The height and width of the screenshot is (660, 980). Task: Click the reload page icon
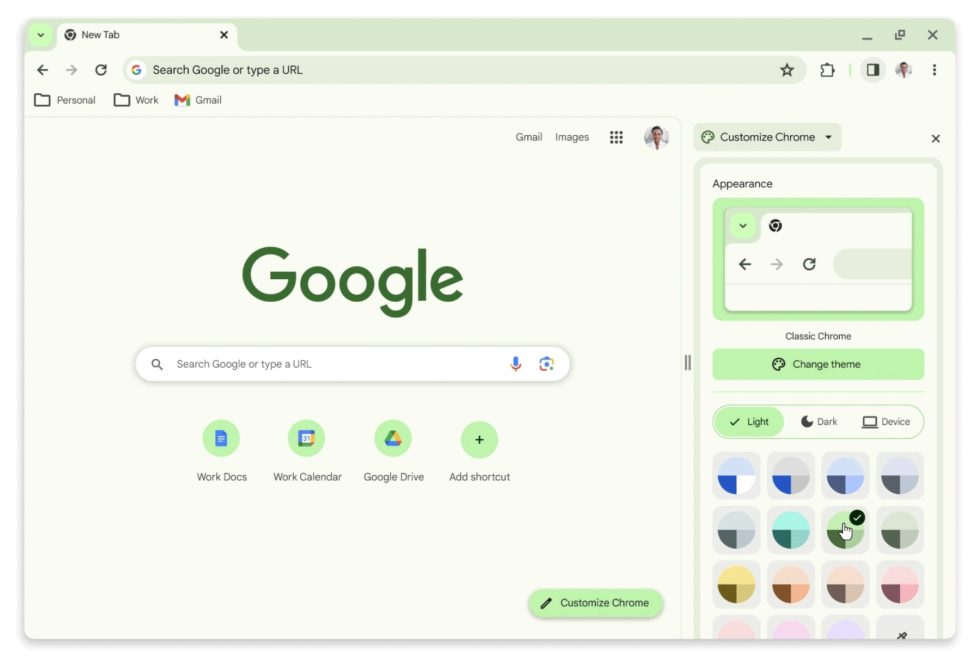(101, 70)
